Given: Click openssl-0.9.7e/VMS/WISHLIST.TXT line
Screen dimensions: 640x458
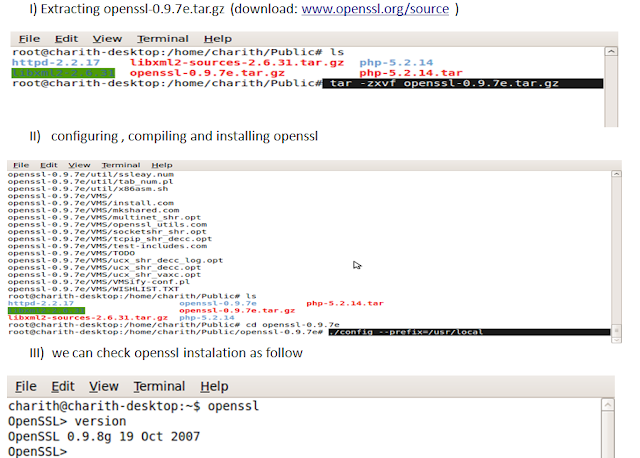Looking at the screenshot, I should click(x=93, y=289).
